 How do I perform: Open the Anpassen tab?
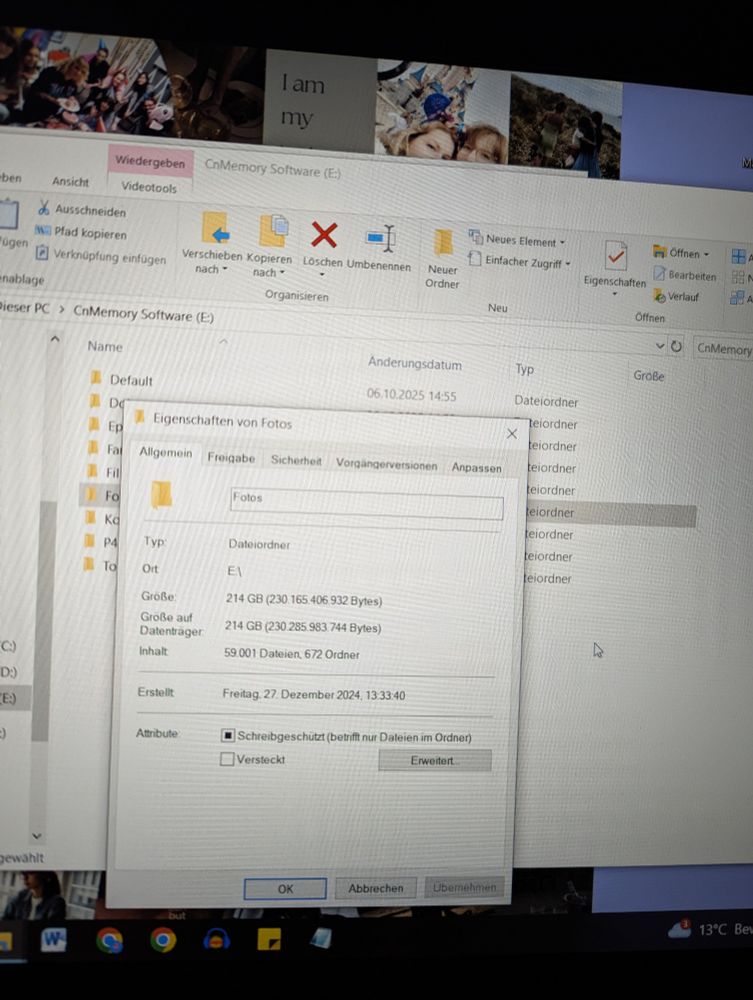tap(476, 467)
